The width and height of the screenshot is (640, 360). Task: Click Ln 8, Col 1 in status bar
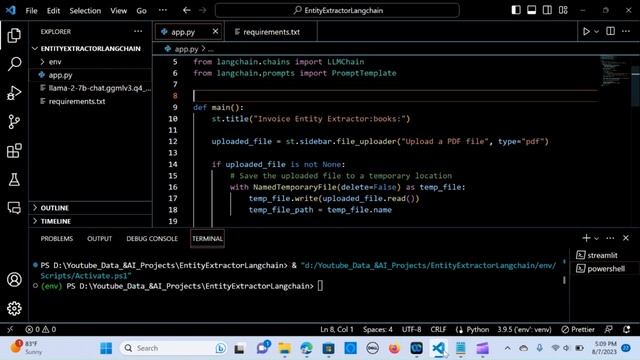pos(337,329)
